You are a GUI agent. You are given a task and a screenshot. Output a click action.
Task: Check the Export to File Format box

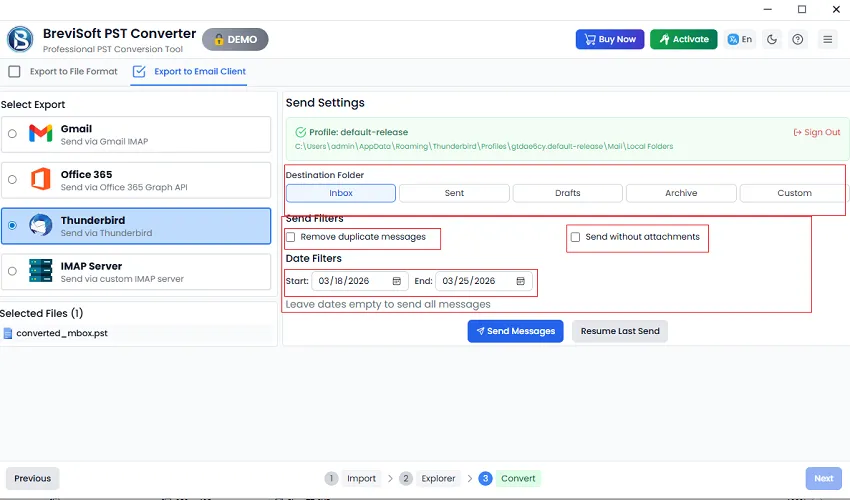pos(15,72)
